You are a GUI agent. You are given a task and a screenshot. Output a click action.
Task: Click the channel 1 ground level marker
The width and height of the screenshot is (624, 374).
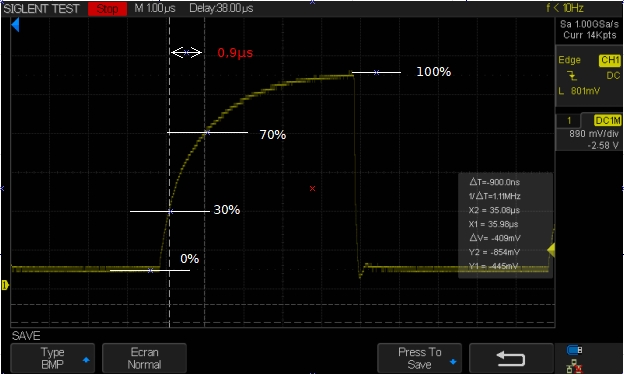[5, 285]
